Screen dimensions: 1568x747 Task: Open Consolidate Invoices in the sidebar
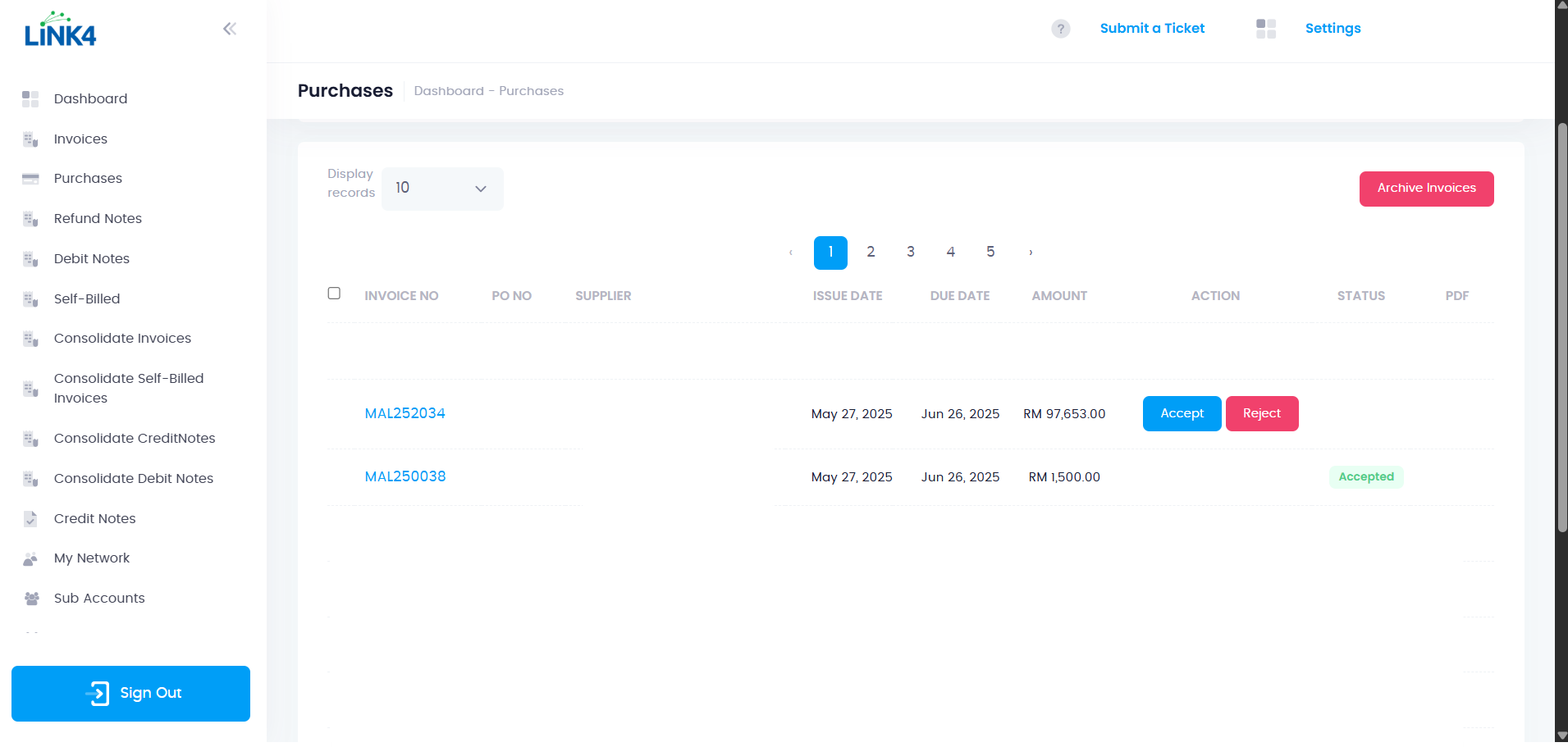(122, 339)
